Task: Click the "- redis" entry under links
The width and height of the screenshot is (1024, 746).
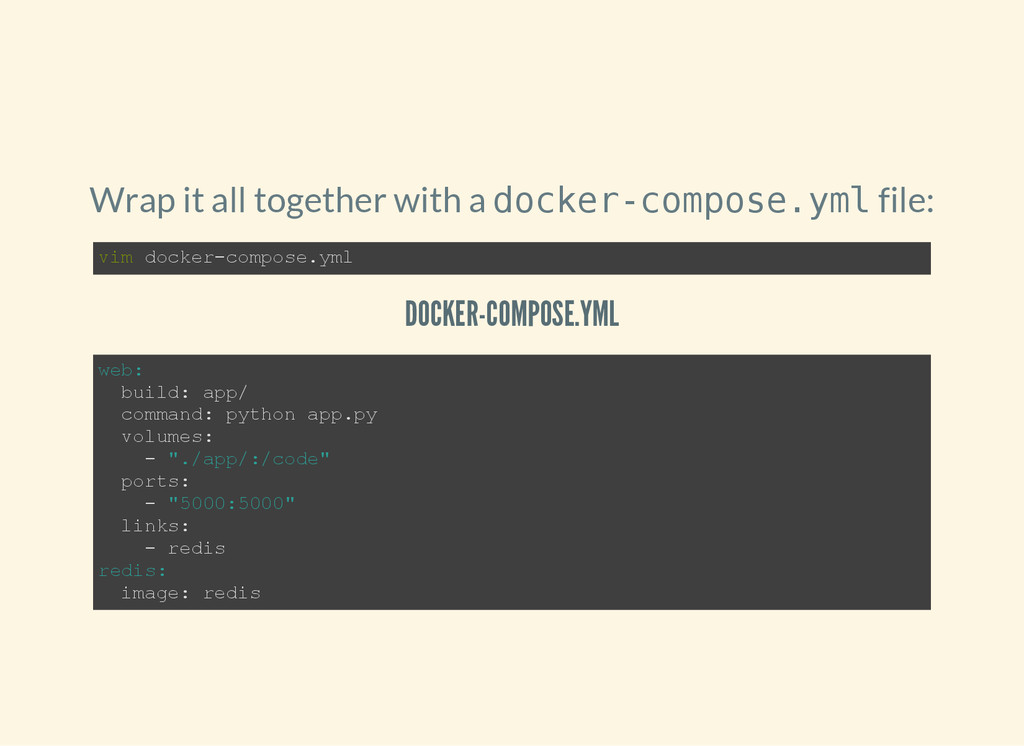Action: click(186, 548)
